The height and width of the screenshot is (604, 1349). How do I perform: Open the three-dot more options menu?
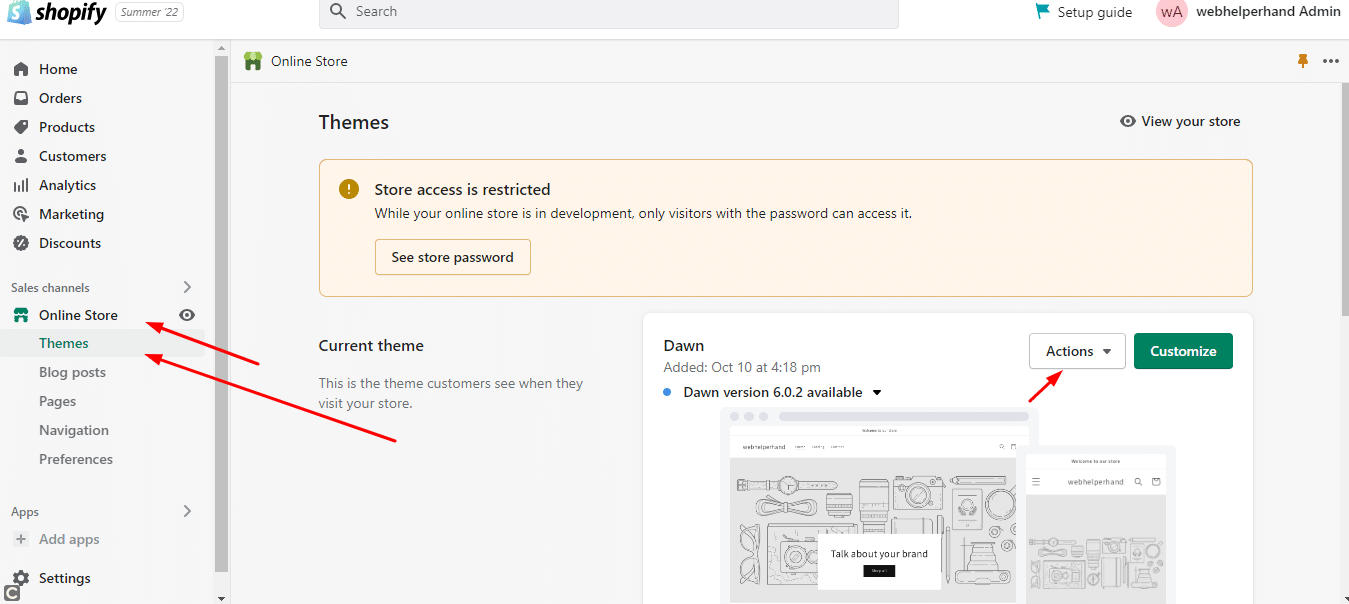[x=1330, y=61]
